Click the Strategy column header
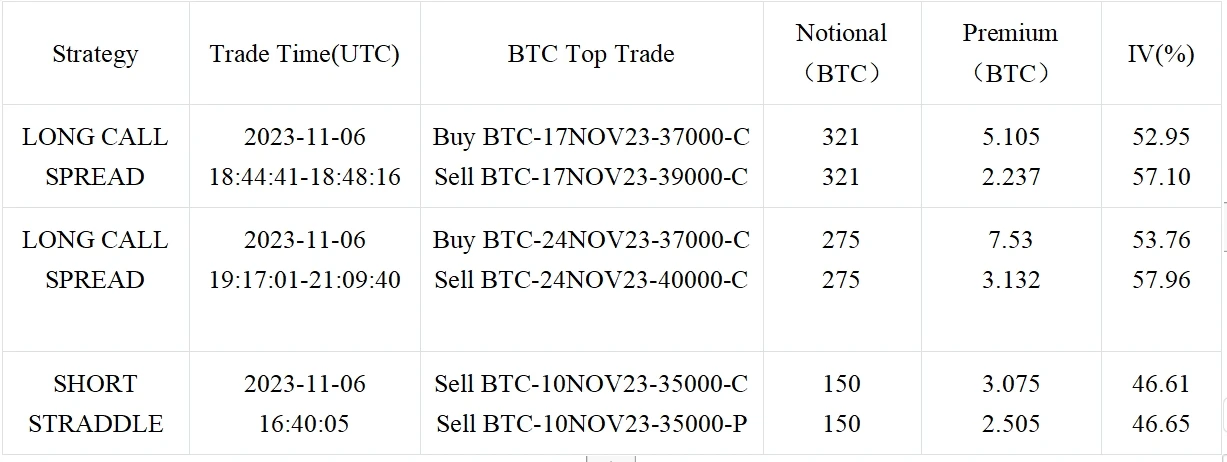This screenshot has width=1227, height=462. (95, 54)
